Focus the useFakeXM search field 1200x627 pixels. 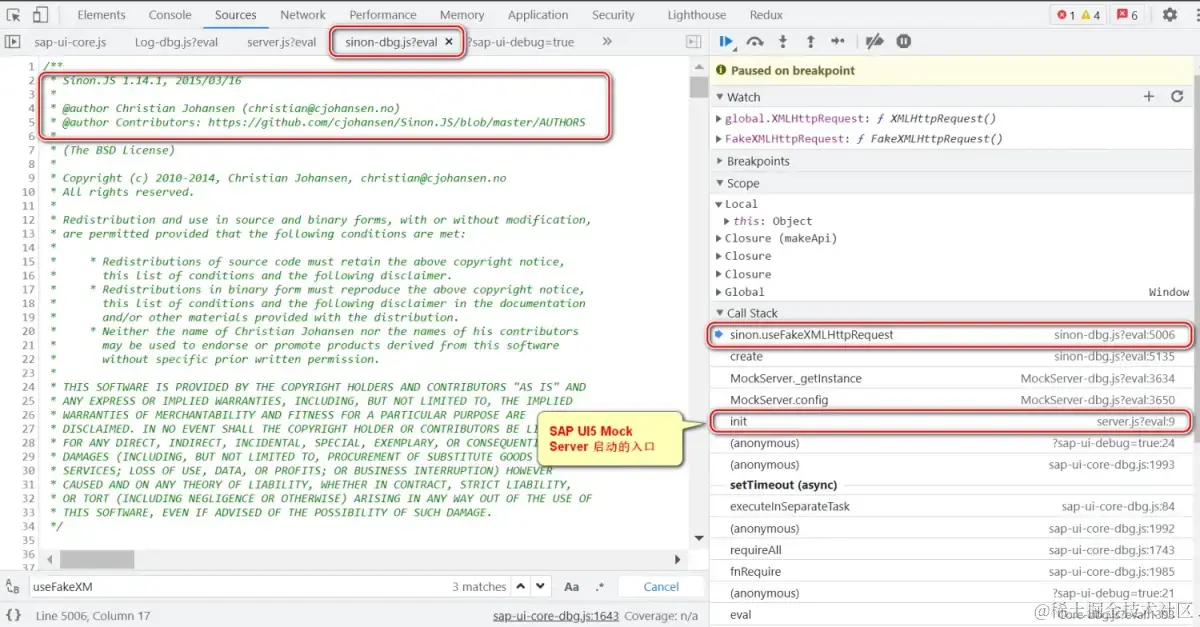[240, 587]
